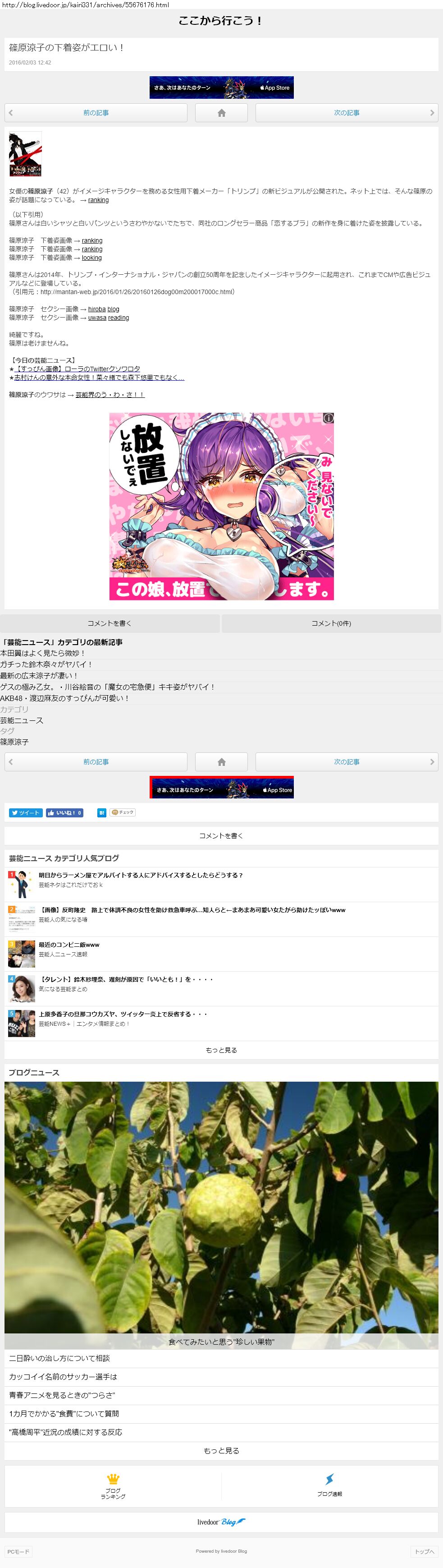Image resolution: width=443 pixels, height=1568 pixels.
Task: Select the 篠原涼子 tag link
Action: tap(14, 742)
